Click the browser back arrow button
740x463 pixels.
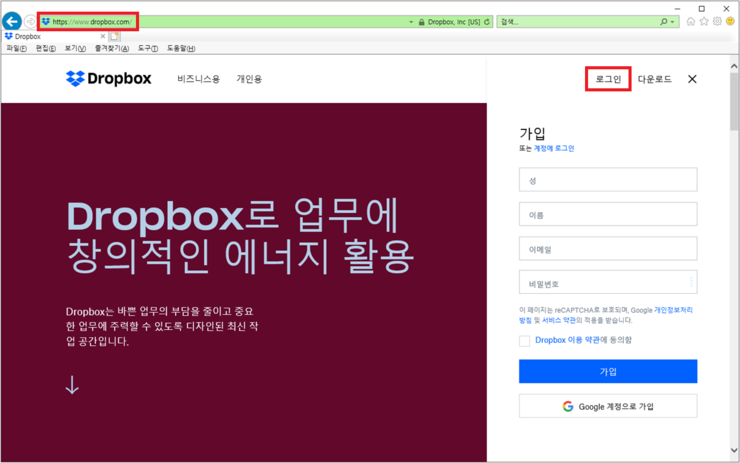[12, 21]
